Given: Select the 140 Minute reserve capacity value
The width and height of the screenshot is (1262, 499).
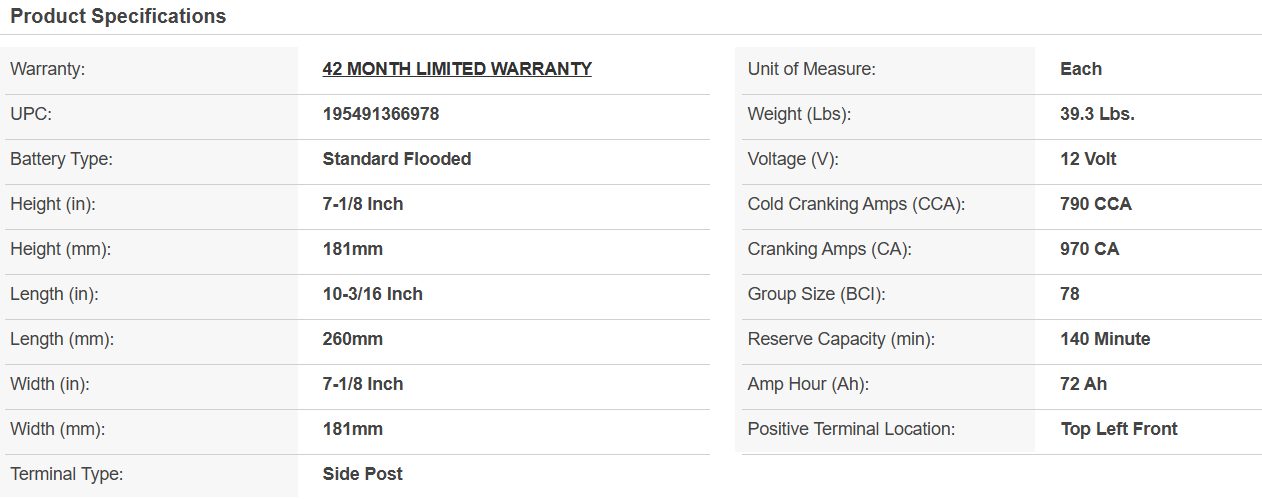Looking at the screenshot, I should tap(1105, 339).
